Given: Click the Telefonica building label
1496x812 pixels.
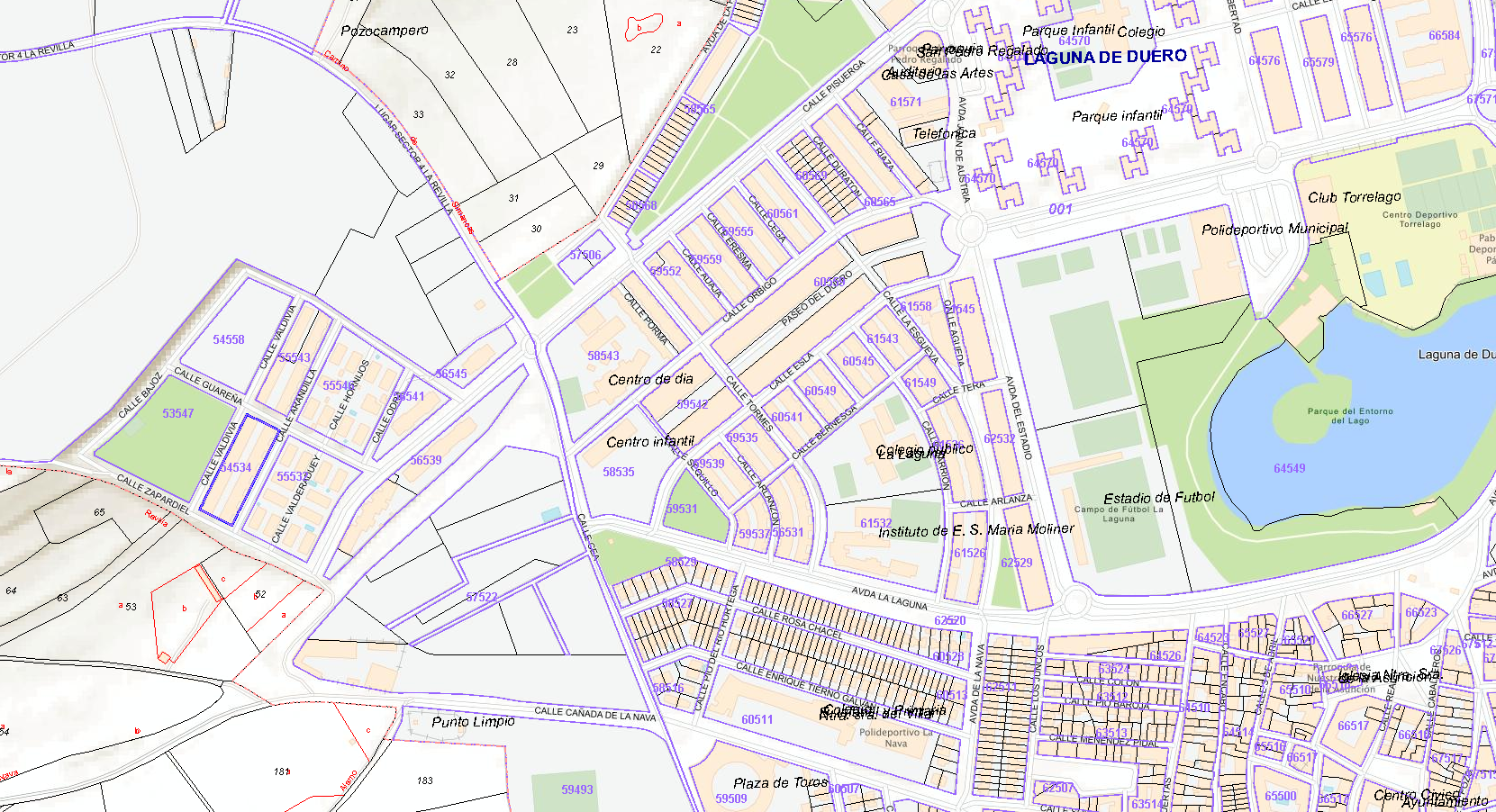Looking at the screenshot, I should coord(944,133).
